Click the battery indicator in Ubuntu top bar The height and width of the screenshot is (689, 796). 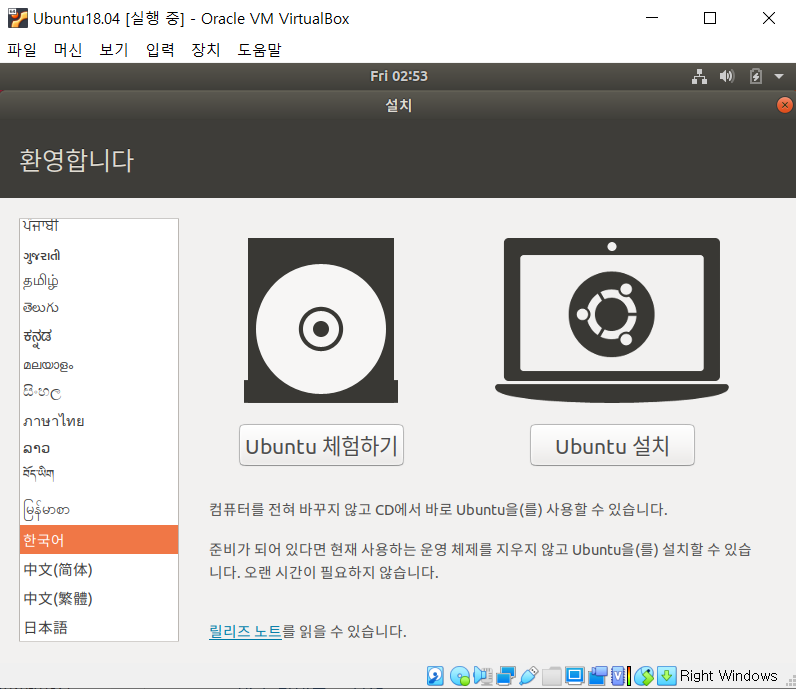coord(755,77)
